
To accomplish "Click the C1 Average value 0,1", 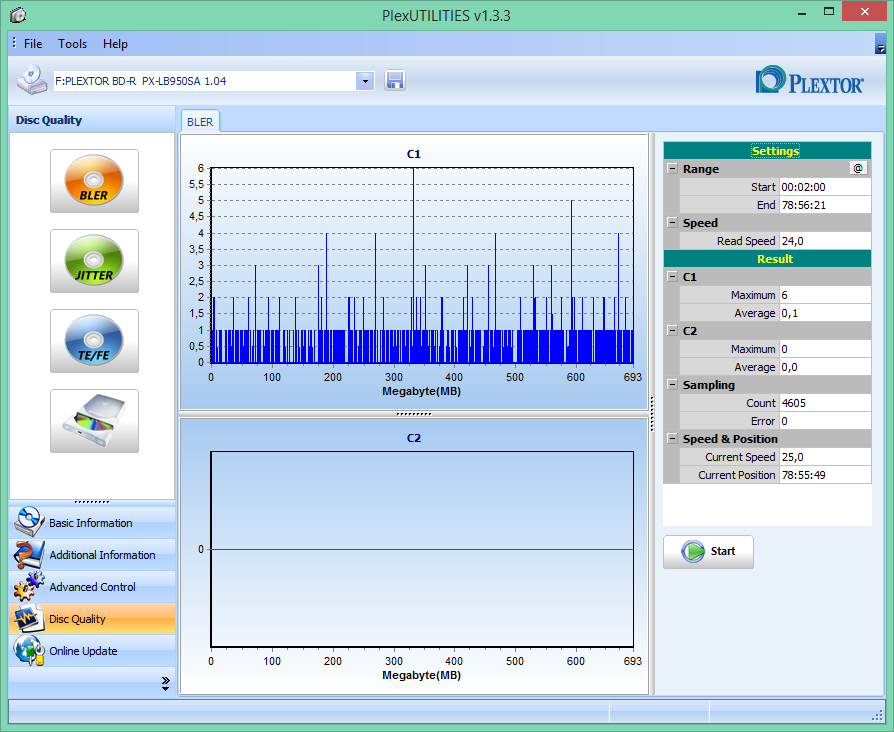I will [825, 313].
